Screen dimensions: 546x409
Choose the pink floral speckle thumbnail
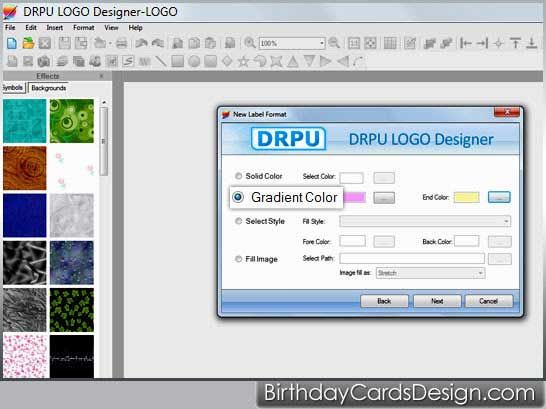(25, 356)
